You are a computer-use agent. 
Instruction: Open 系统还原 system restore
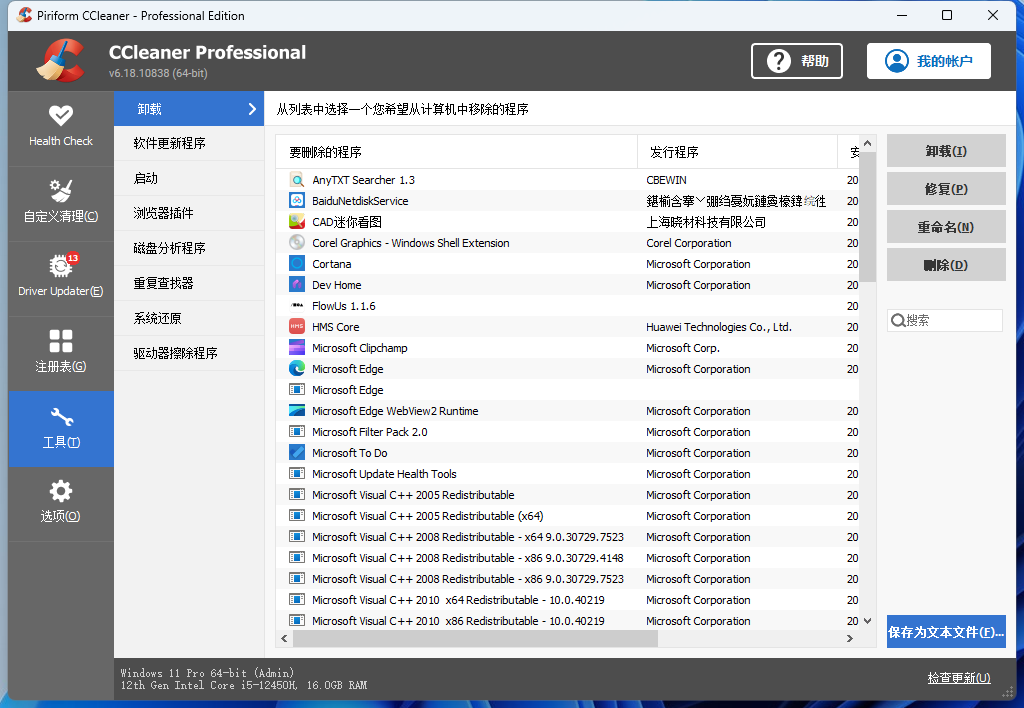click(189, 318)
